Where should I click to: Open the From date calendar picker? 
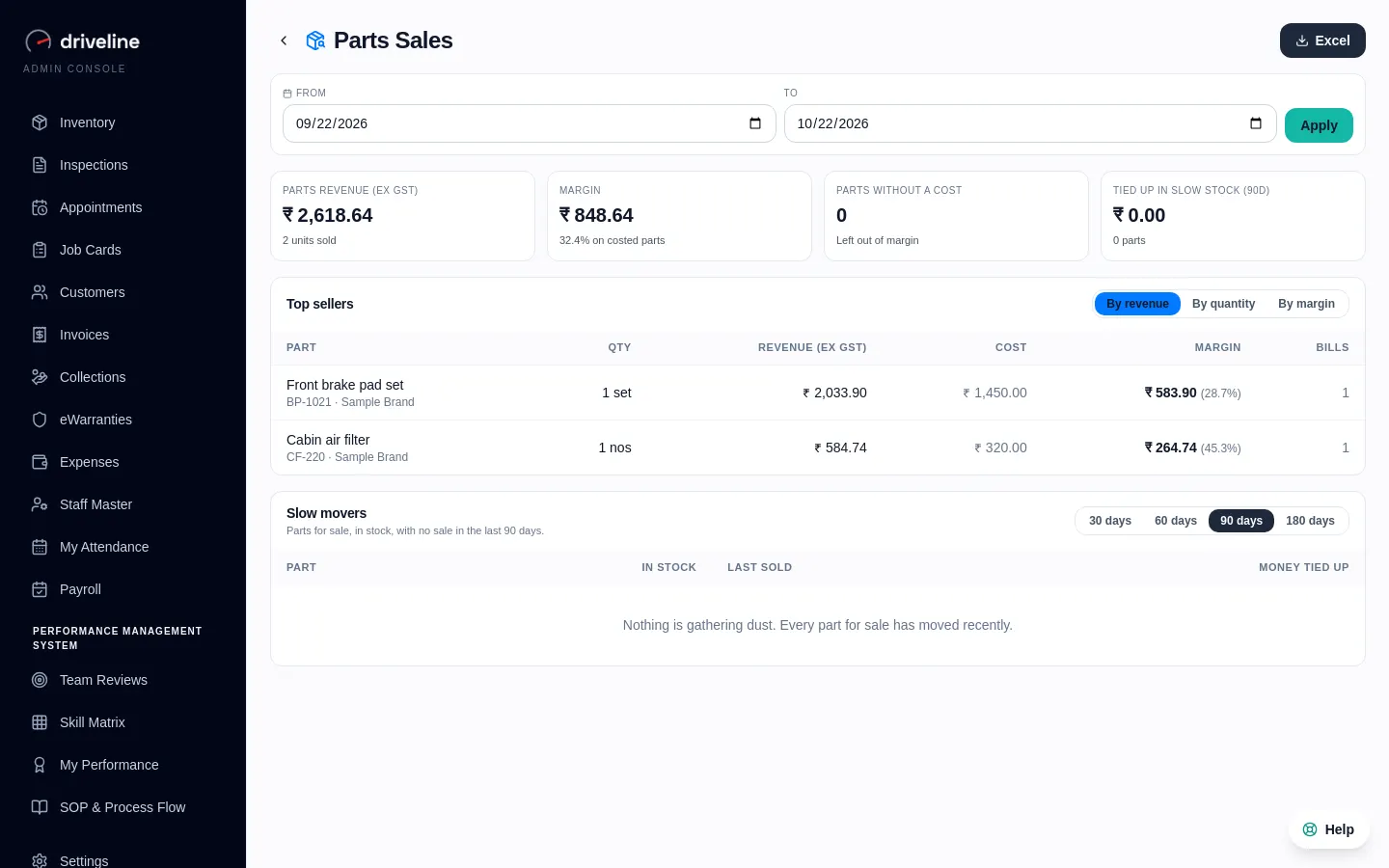[755, 123]
